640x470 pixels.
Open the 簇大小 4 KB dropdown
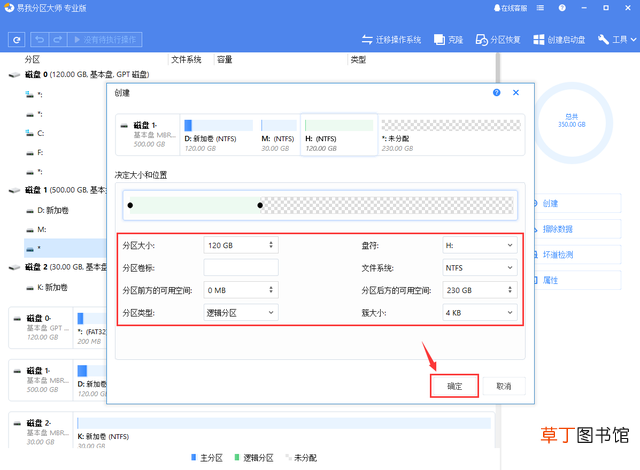tap(480, 313)
